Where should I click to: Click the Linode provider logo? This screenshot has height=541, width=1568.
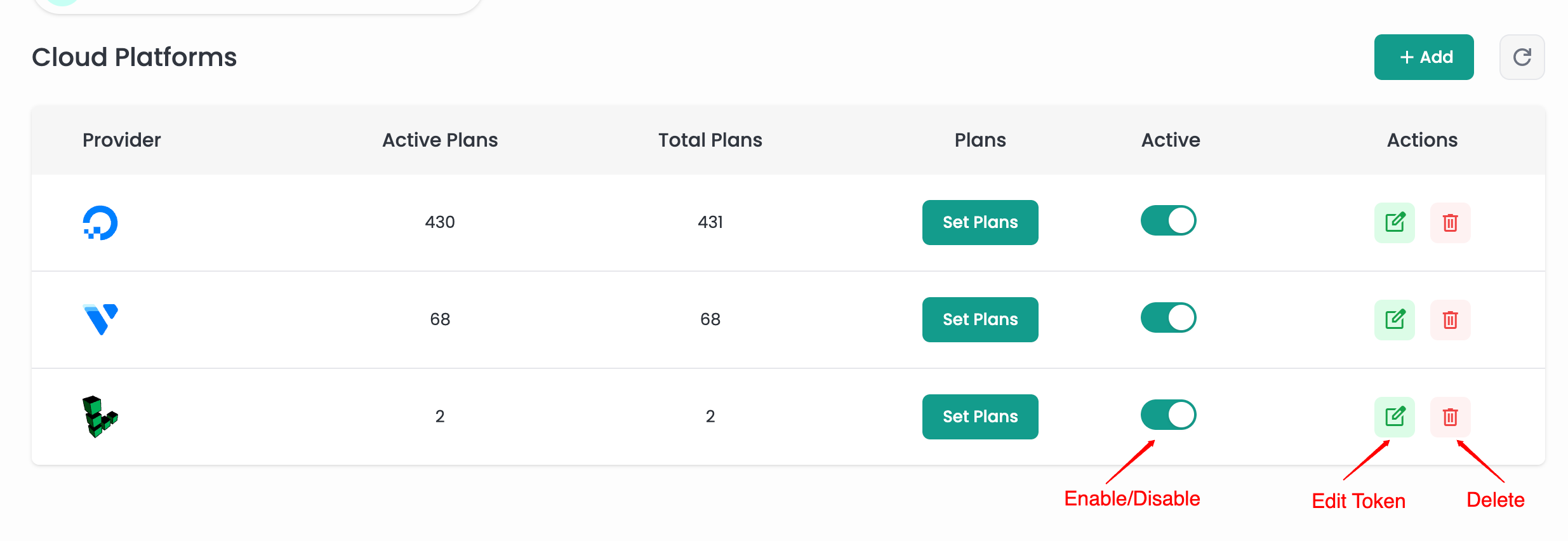tap(100, 417)
